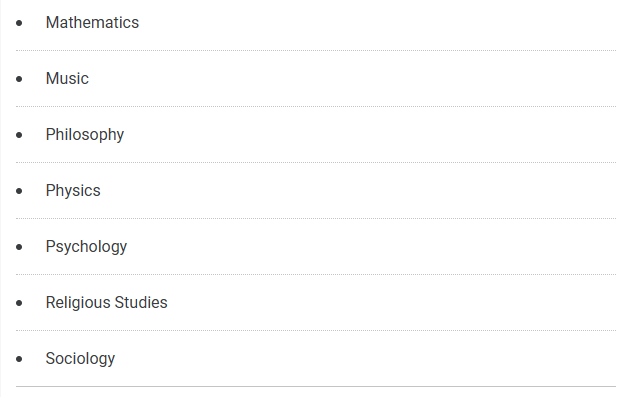Image resolution: width=623 pixels, height=397 pixels.
Task: Click the dotted separator beneath Psychology
Action: point(316,275)
